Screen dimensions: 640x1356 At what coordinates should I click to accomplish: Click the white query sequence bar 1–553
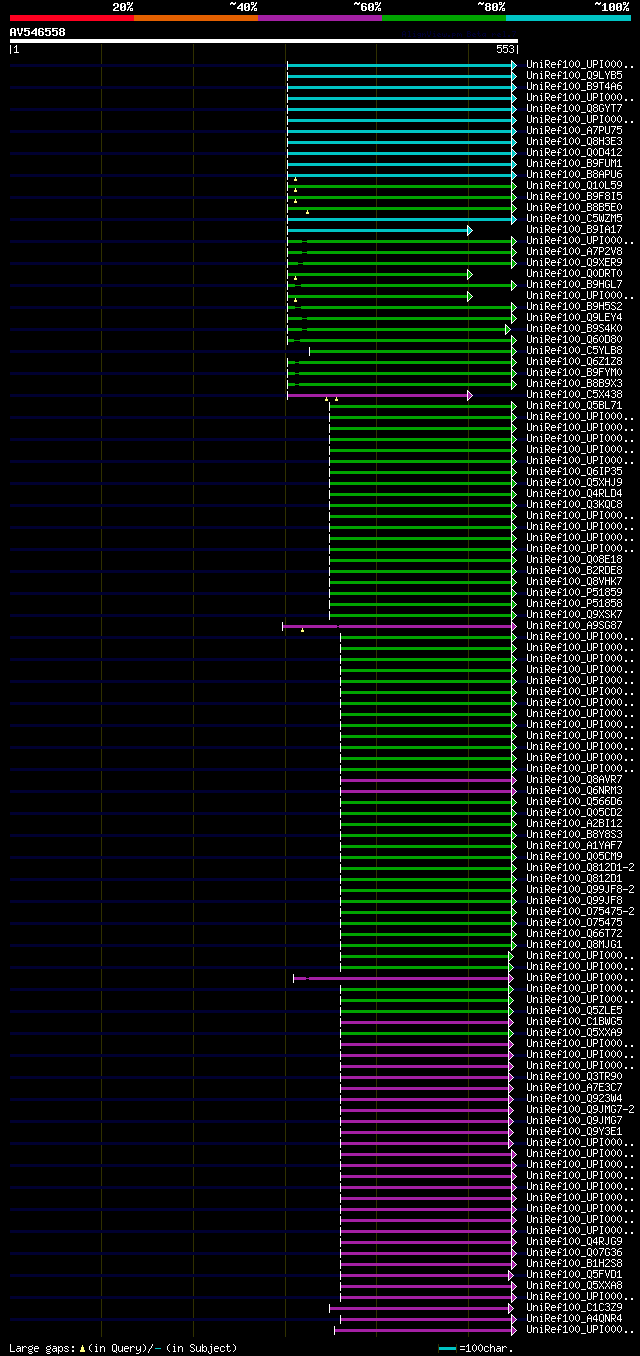point(264,41)
